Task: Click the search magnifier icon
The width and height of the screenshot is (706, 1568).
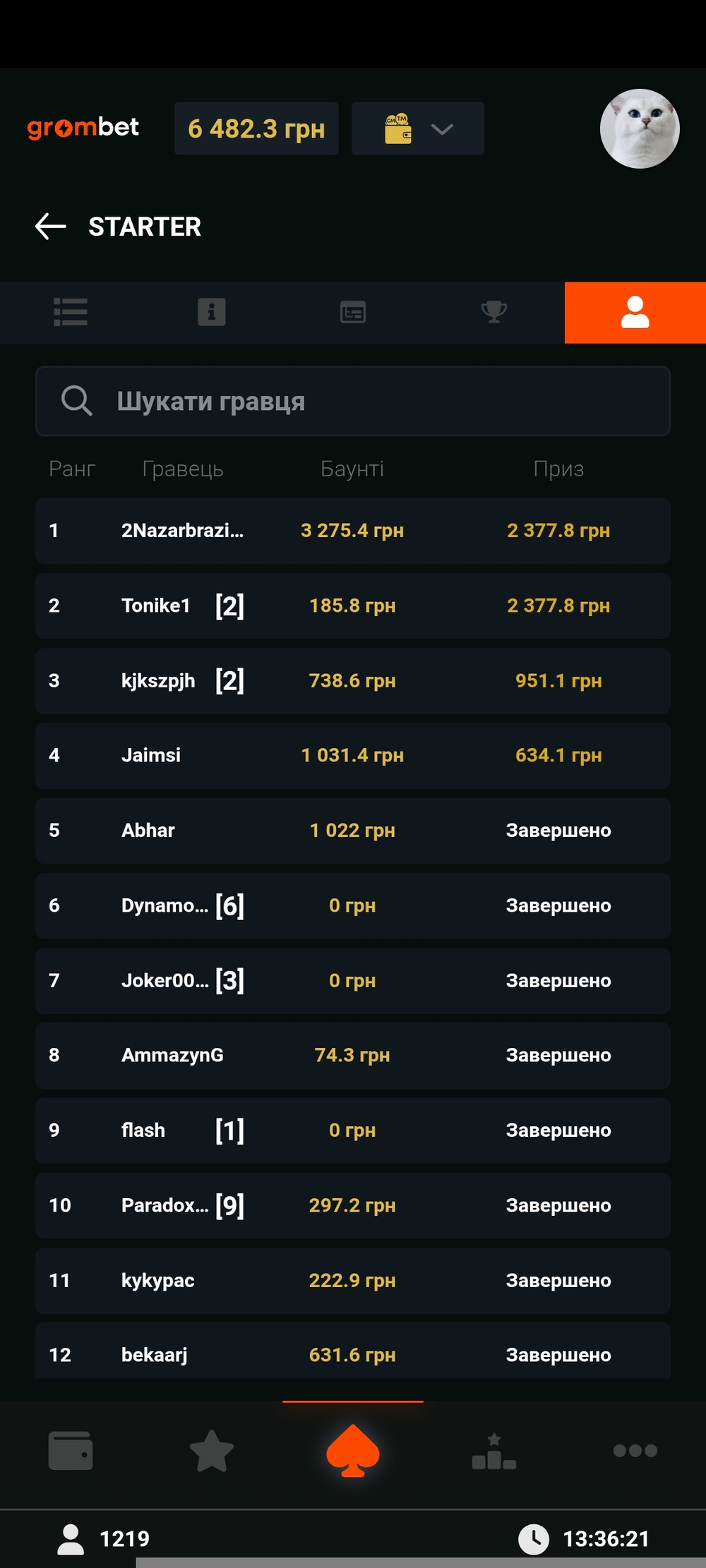Action: tap(76, 401)
